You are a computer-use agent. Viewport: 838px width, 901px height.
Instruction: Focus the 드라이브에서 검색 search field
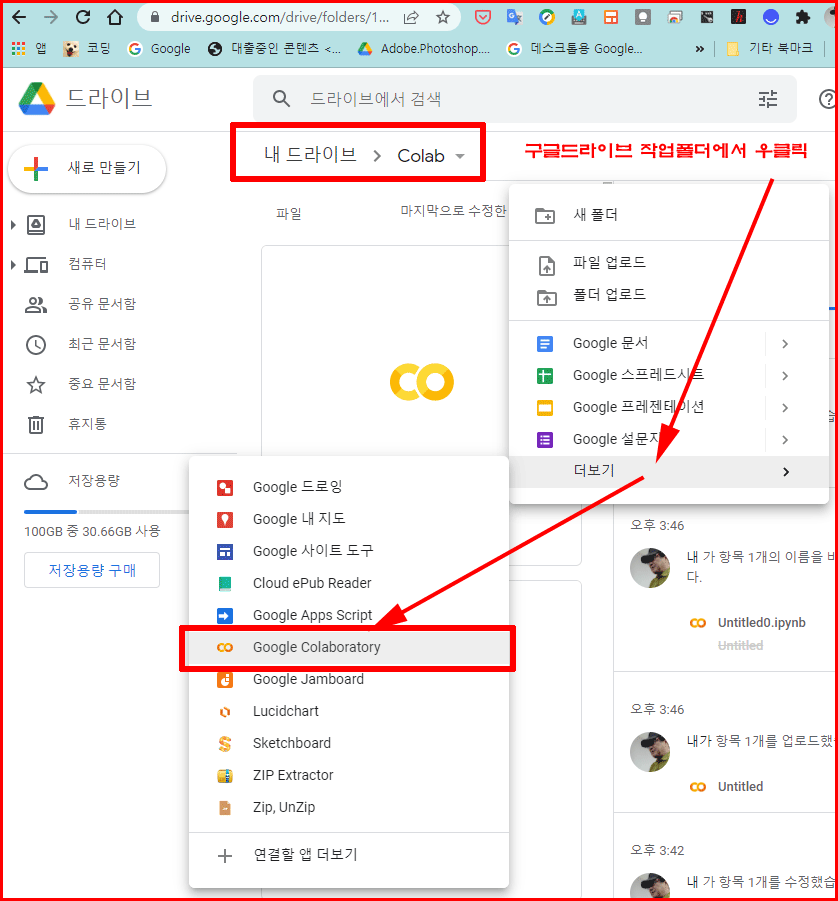[524, 99]
